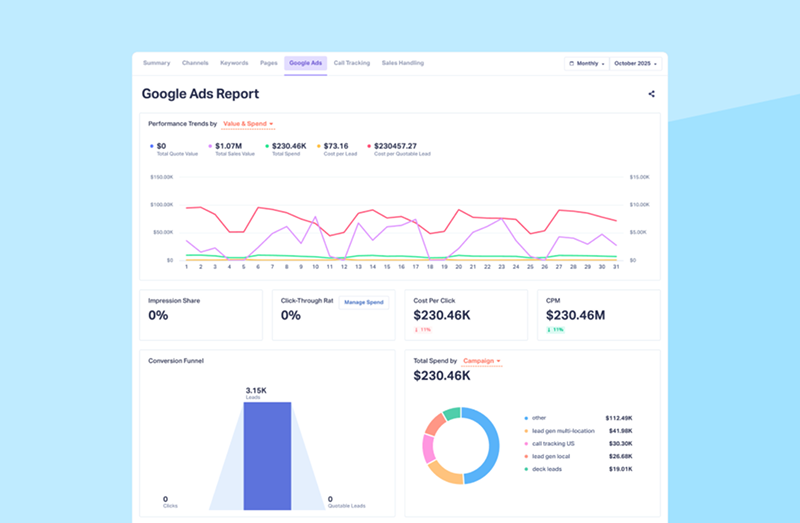The width and height of the screenshot is (800, 523).
Task: Toggle the Cost per Quotable Lead legend series
Action: pos(399,149)
